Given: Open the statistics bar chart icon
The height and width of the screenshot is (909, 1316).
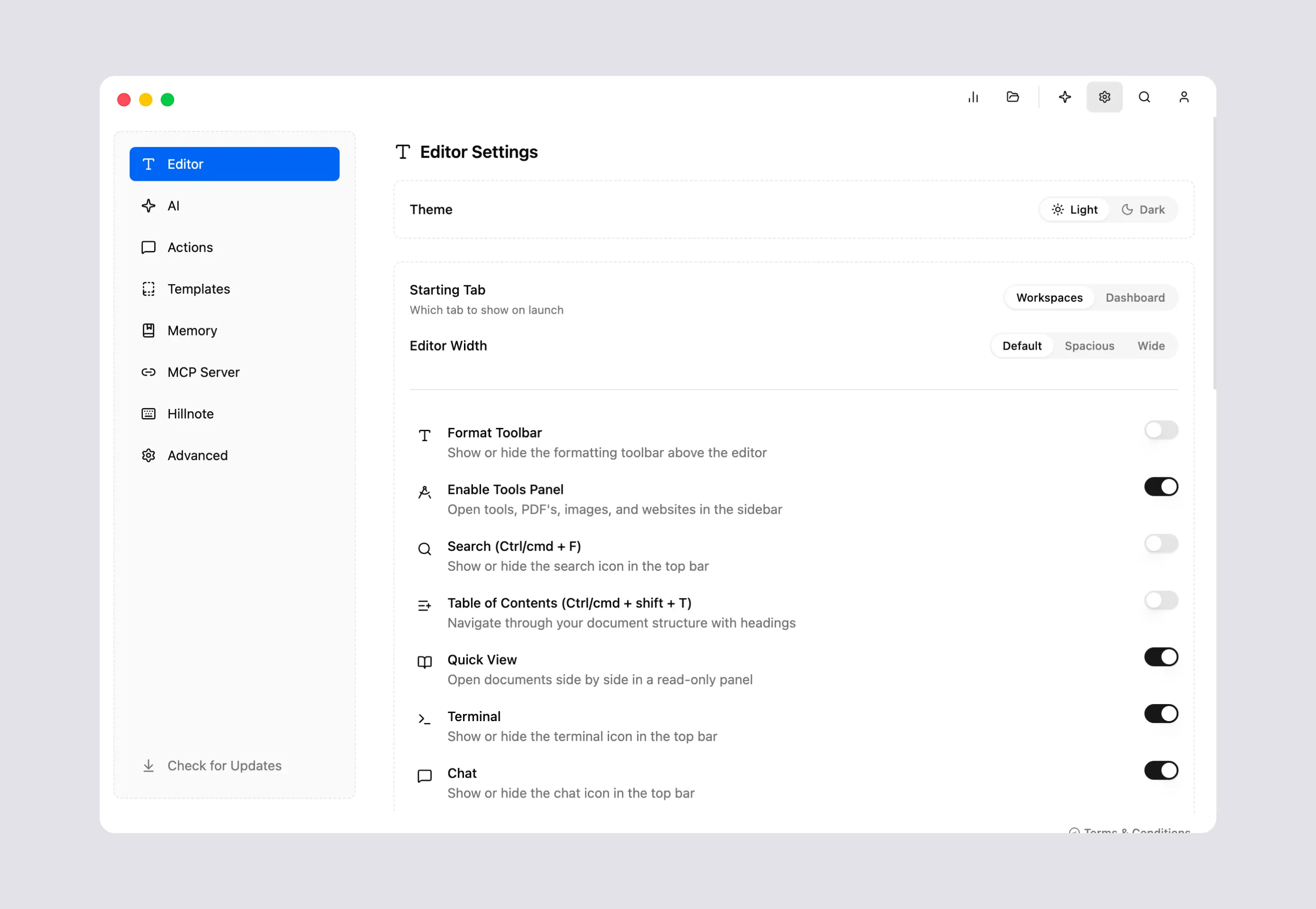Looking at the screenshot, I should 973,97.
